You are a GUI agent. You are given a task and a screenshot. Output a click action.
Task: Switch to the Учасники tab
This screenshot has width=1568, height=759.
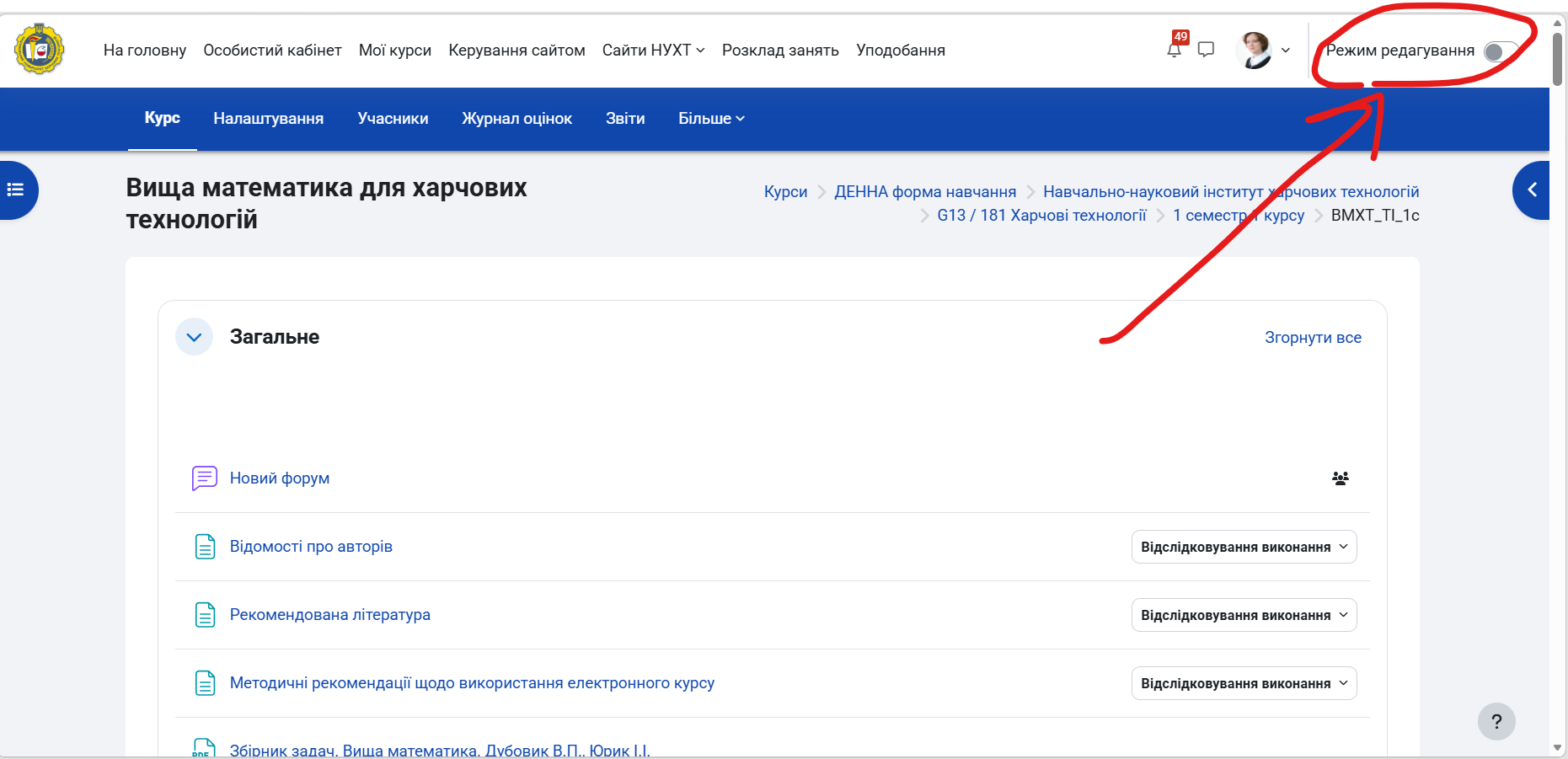click(393, 119)
